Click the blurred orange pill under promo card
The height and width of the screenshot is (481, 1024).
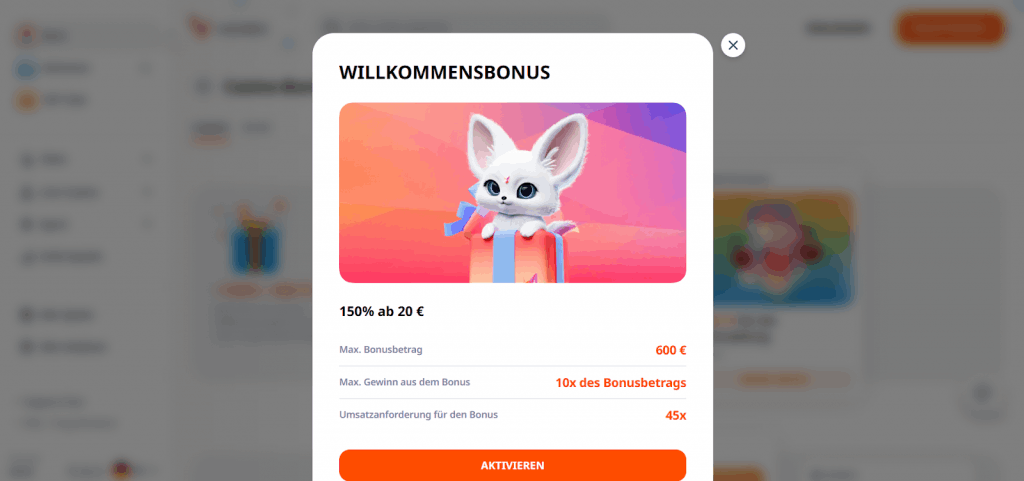[x=774, y=379]
